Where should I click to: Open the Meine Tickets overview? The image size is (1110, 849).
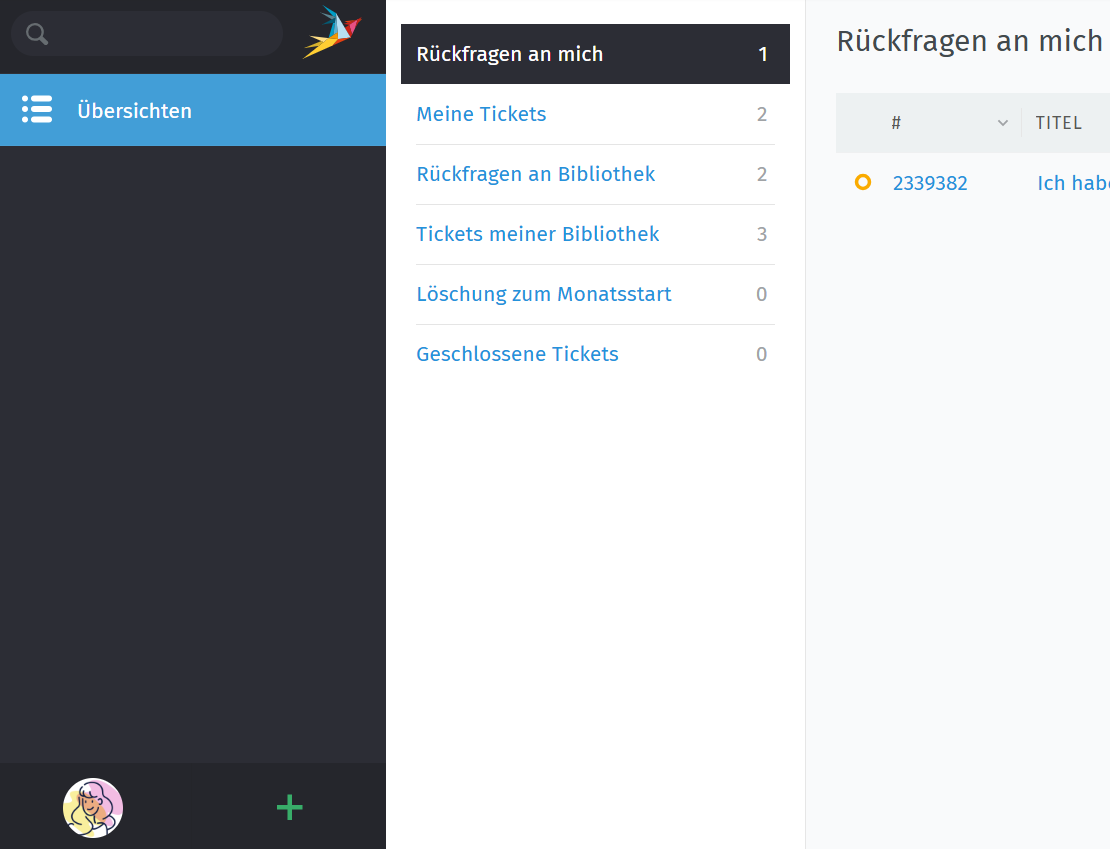[481, 114]
